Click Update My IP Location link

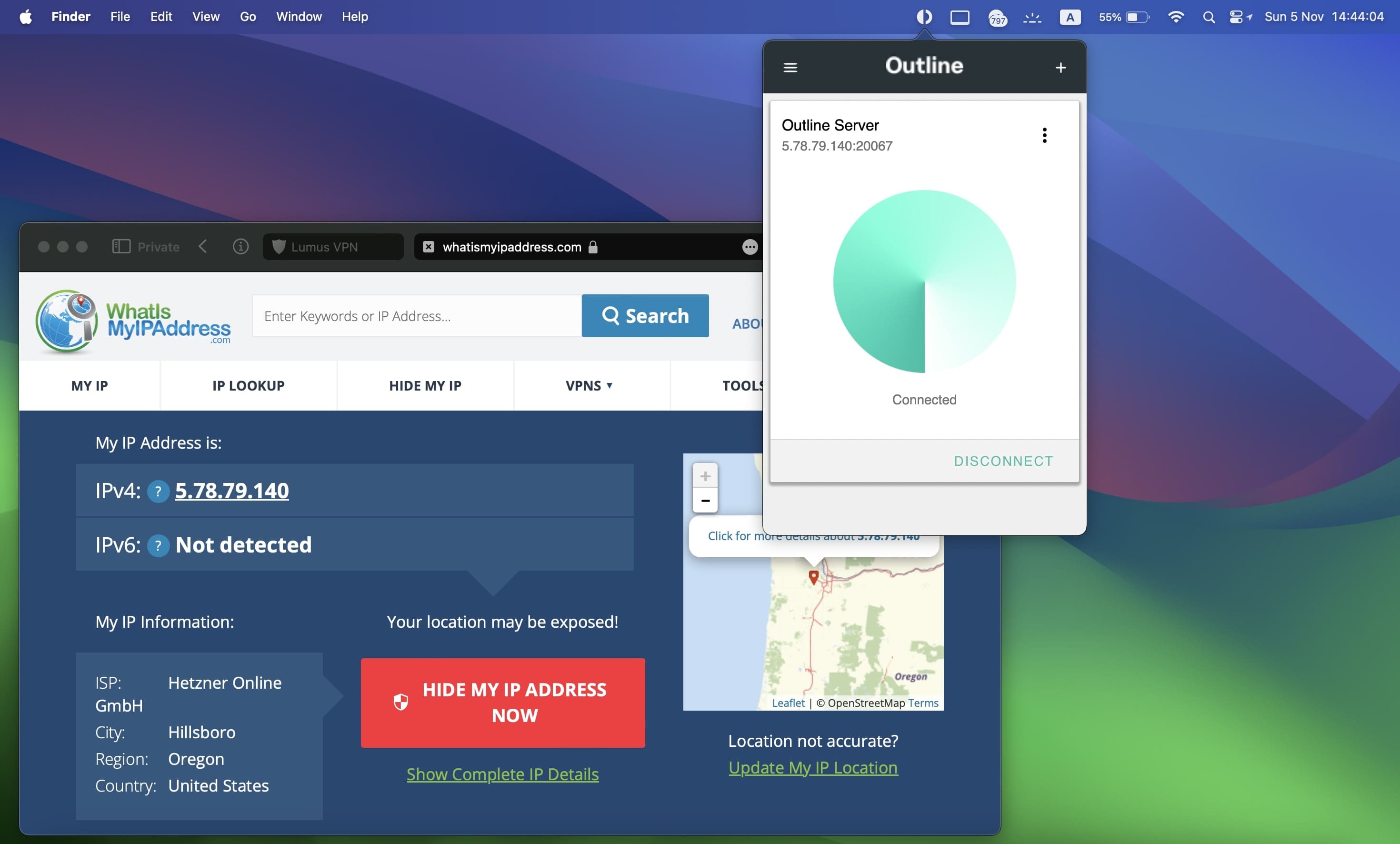pos(813,767)
